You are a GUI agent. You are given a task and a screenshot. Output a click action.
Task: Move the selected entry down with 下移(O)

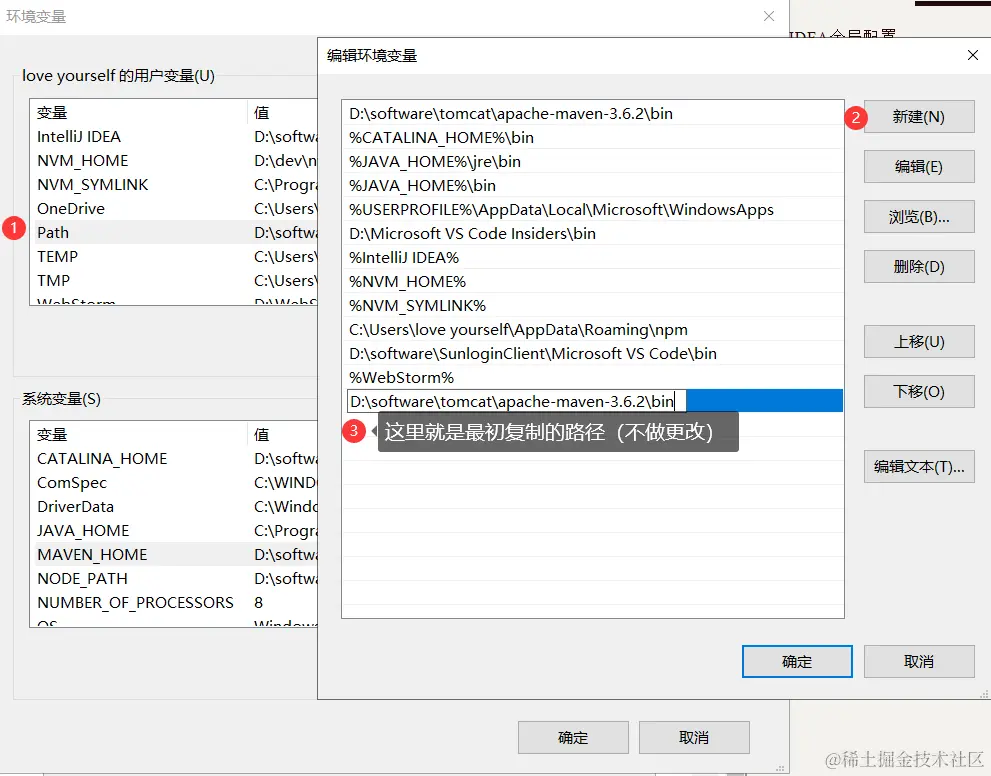[x=918, y=391]
